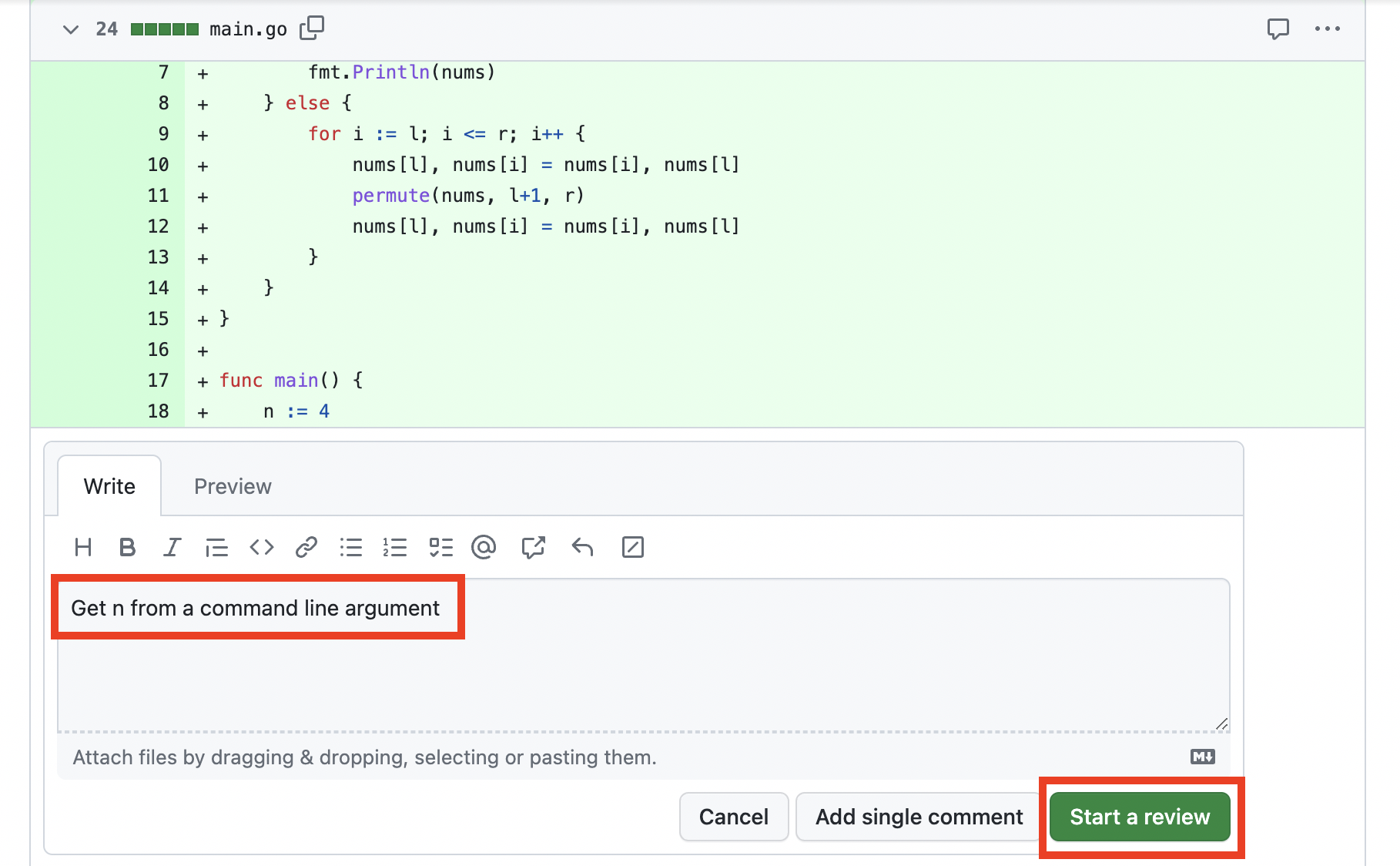
Task: Insert a hyperlink into the comment
Action: click(x=306, y=547)
